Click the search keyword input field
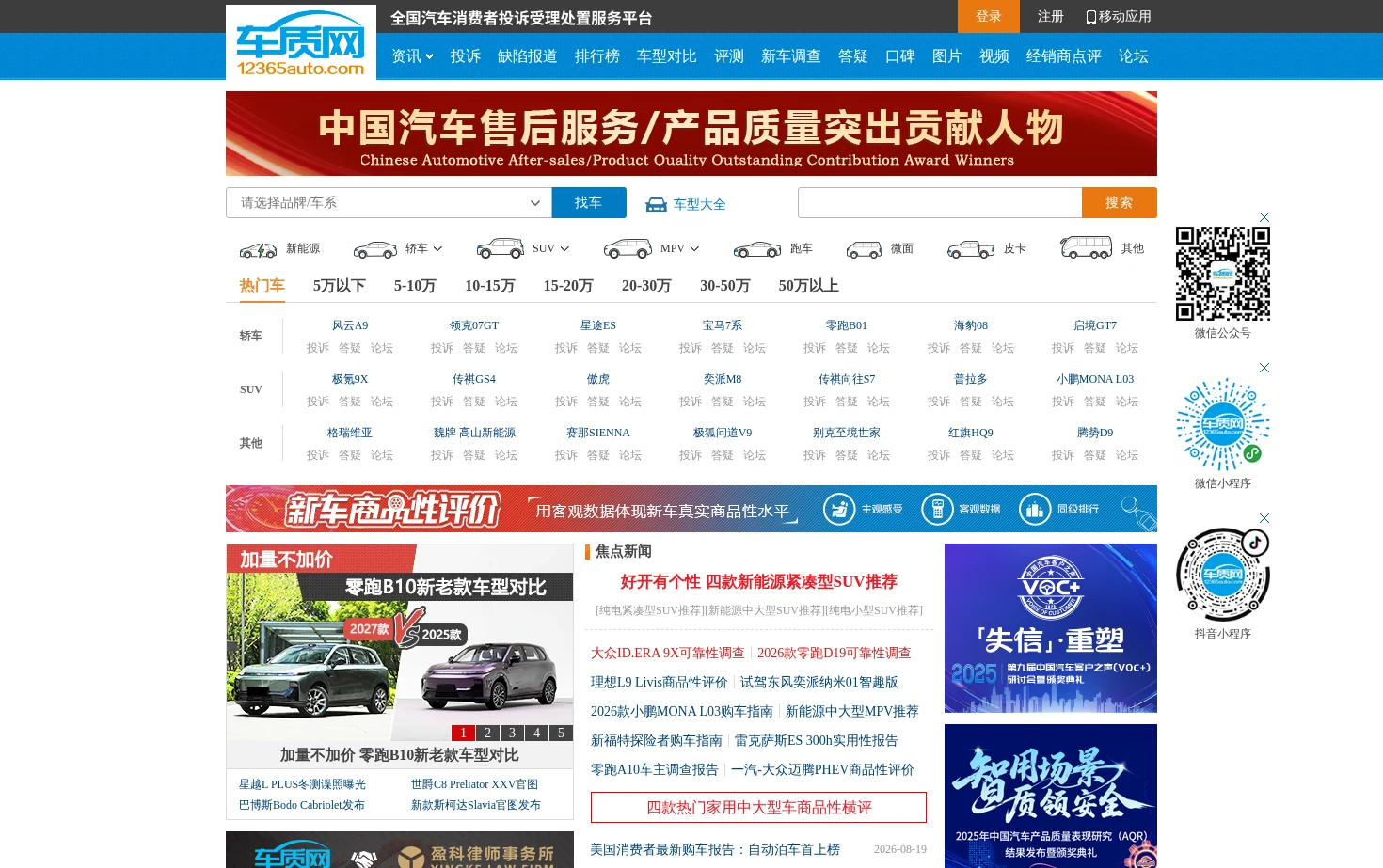 [x=940, y=203]
